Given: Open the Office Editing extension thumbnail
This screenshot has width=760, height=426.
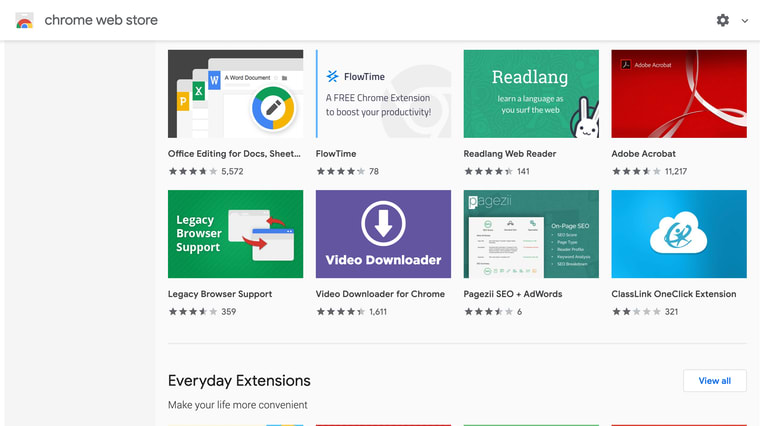Looking at the screenshot, I should coord(236,94).
